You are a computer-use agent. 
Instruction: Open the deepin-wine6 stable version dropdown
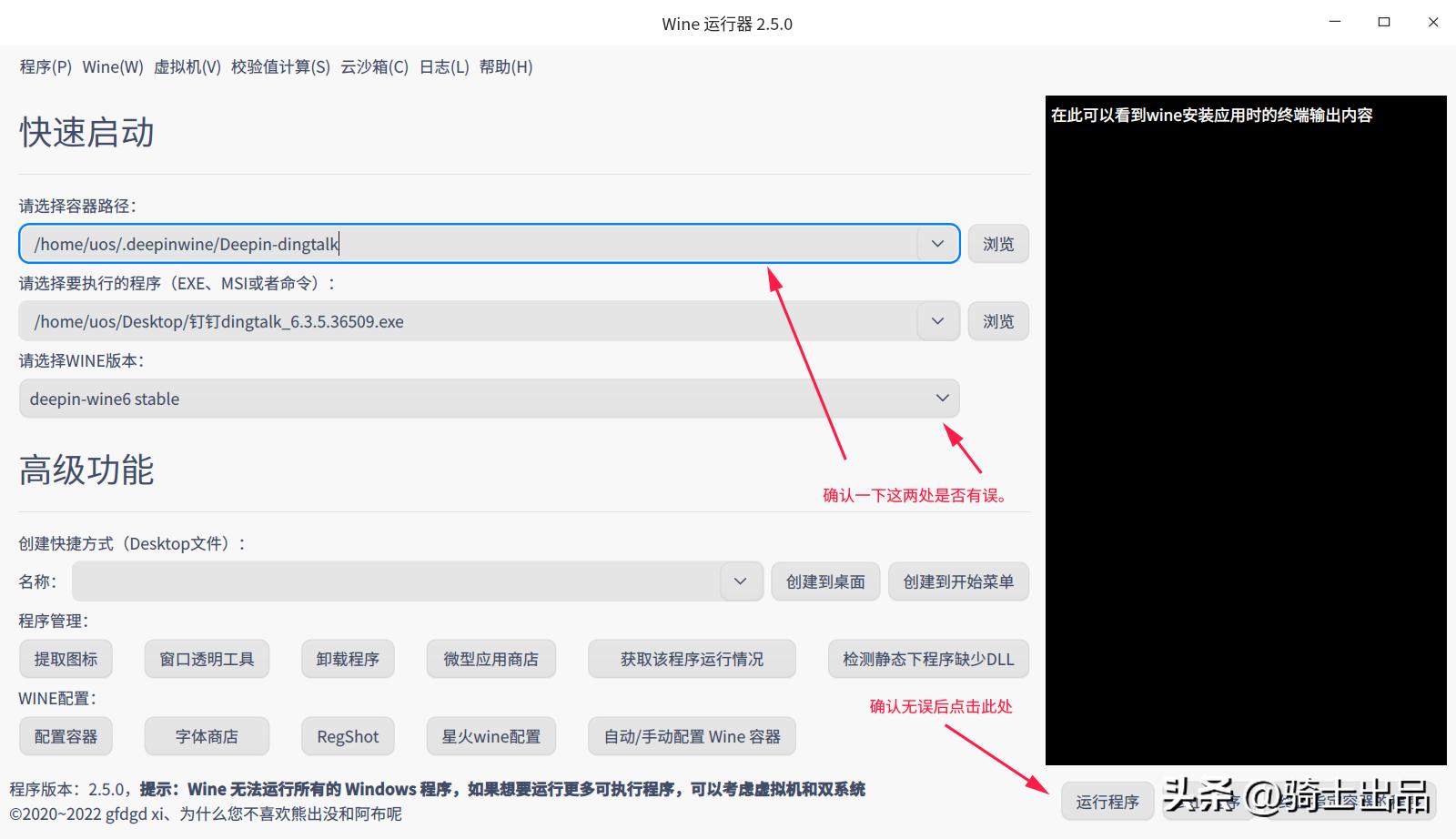tap(942, 398)
